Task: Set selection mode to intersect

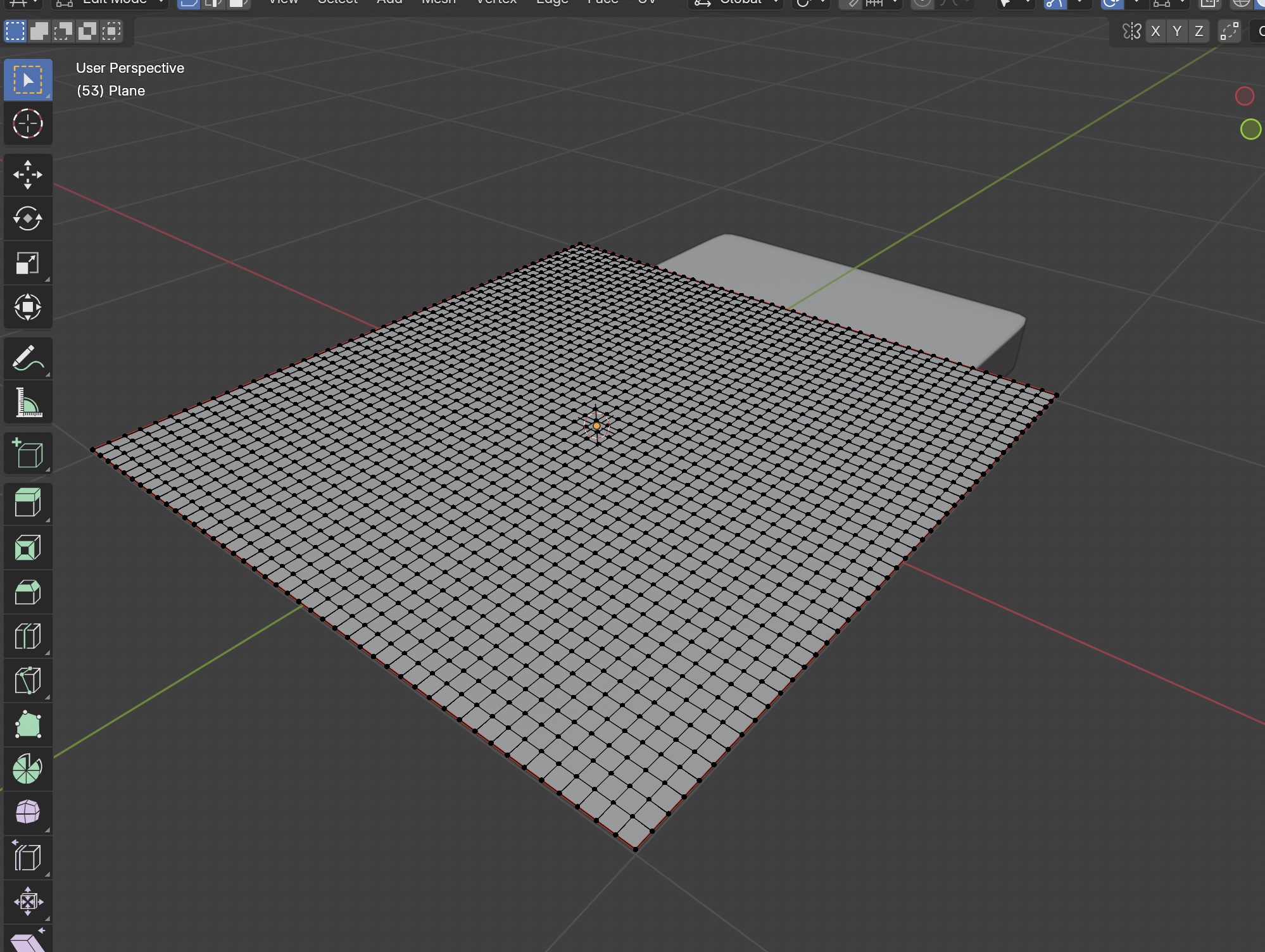Action: [x=111, y=31]
